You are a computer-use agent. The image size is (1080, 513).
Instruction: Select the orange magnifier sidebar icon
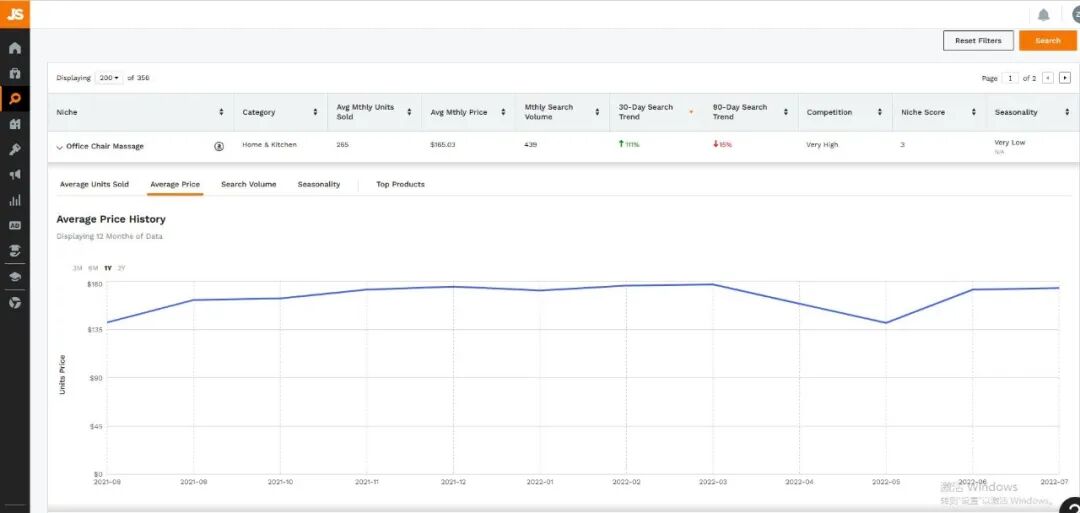coord(15,98)
